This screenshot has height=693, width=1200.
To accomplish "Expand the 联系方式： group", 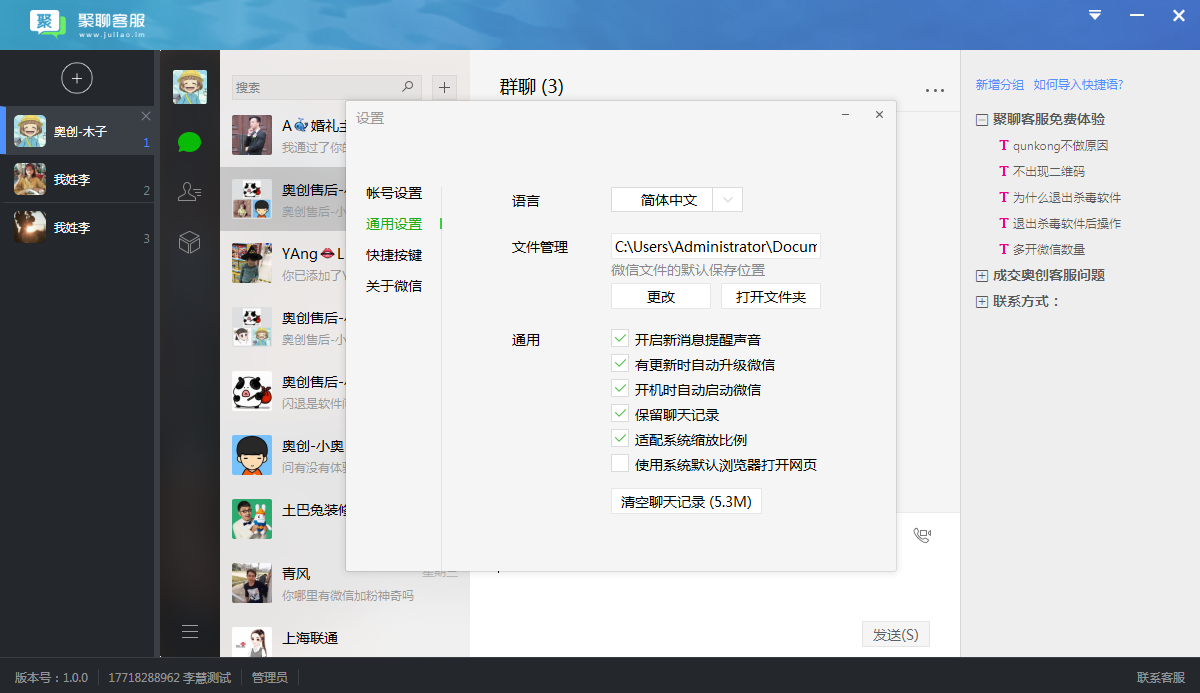I will point(982,301).
